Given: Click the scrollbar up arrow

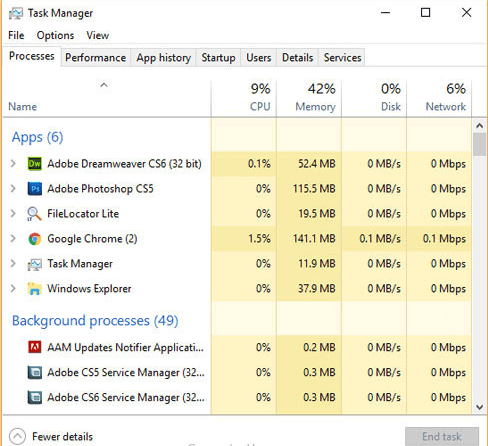Looking at the screenshot, I should point(480,126).
